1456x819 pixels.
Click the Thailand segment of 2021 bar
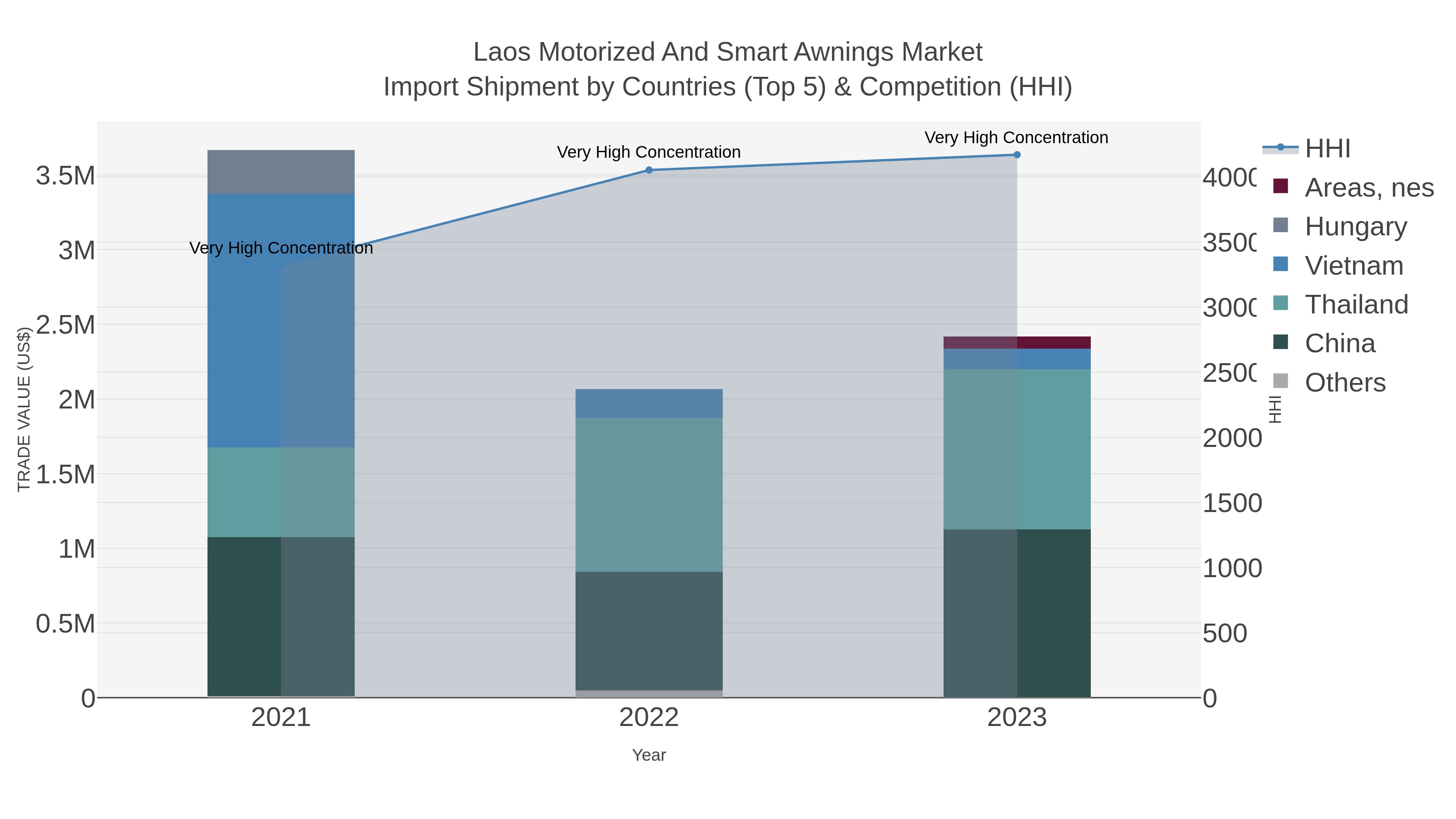point(281,492)
